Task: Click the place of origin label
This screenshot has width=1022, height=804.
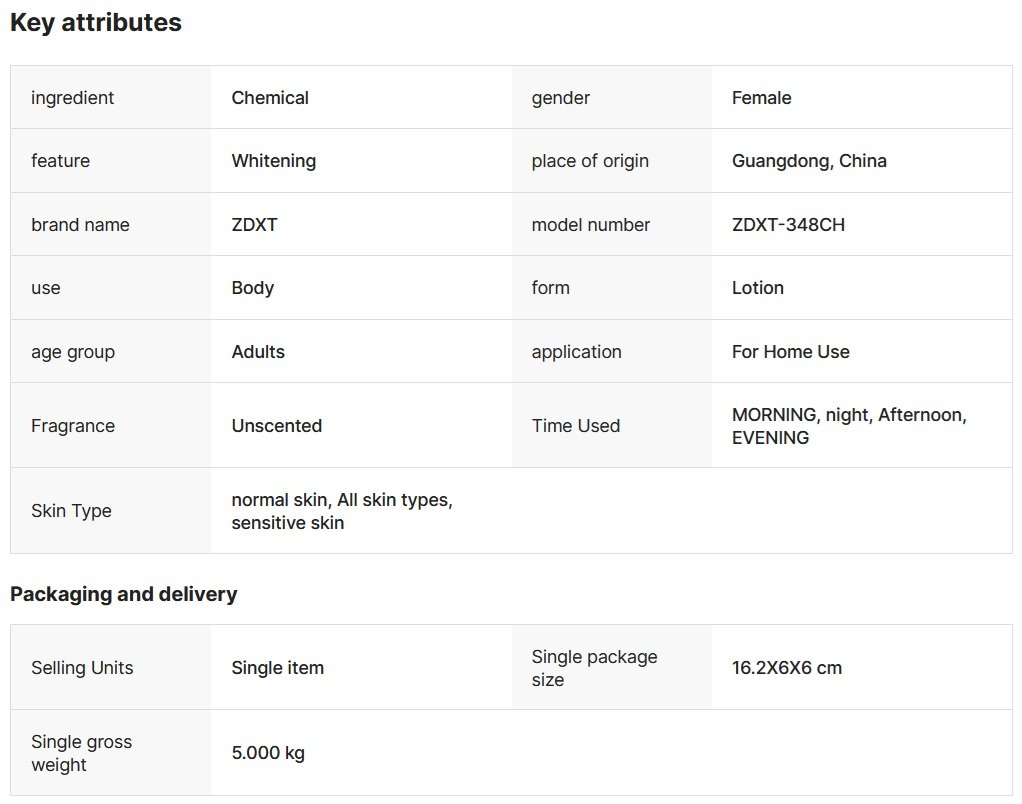Action: (590, 161)
